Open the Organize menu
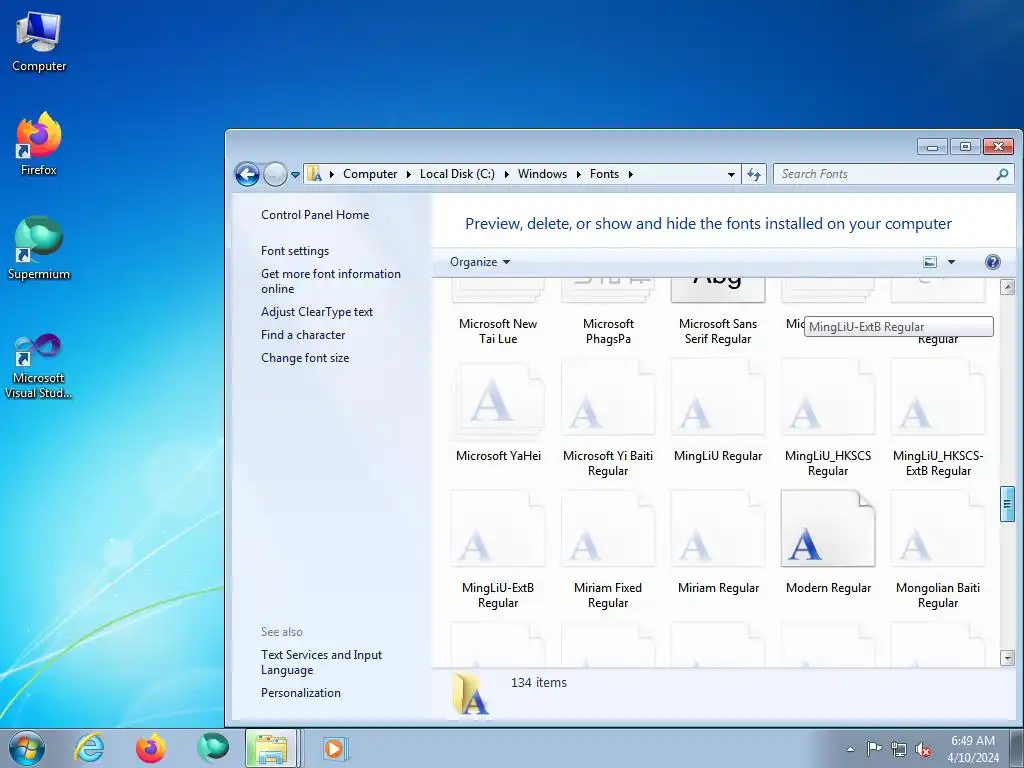This screenshot has width=1024, height=768. point(480,262)
